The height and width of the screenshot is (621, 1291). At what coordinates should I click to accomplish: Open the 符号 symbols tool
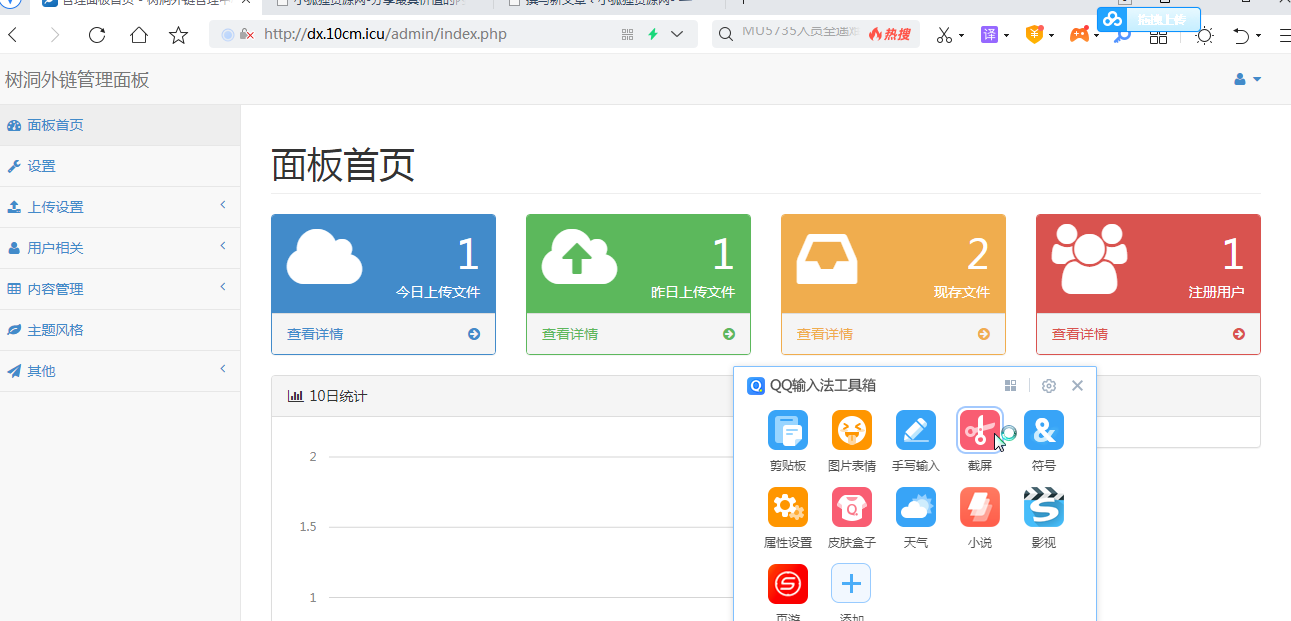1043,431
